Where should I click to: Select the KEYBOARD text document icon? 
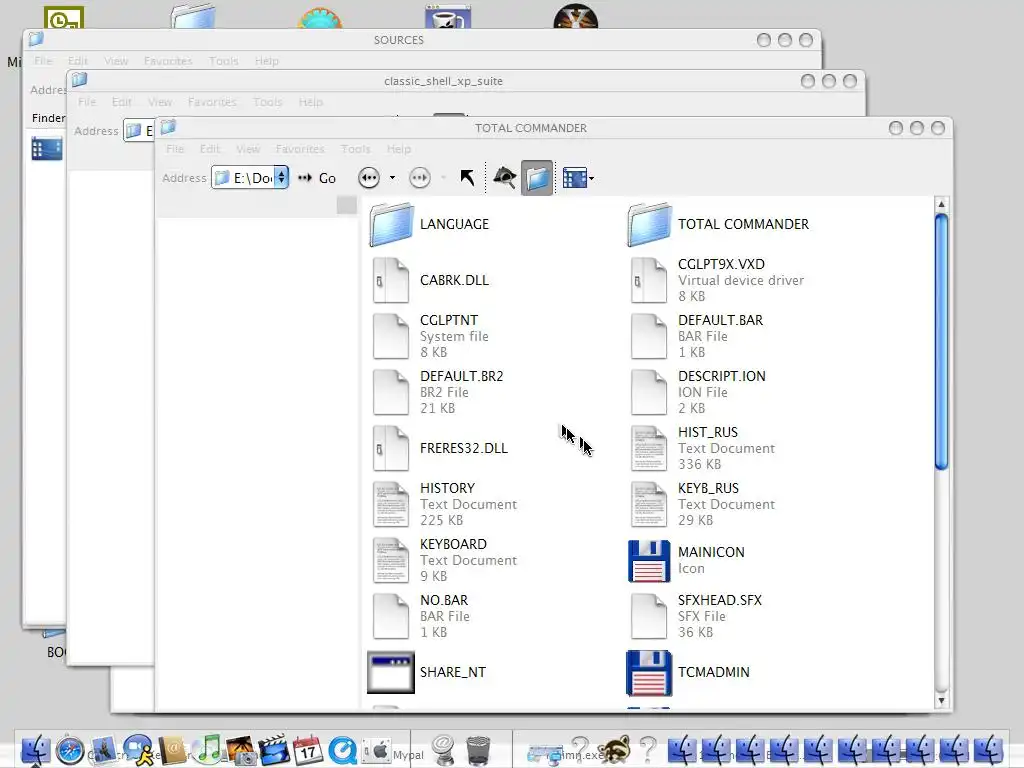(391, 560)
